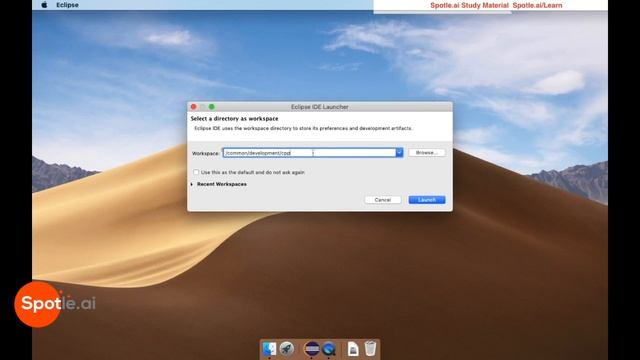
Task: Open QuickTime Player from the Dock
Action: coord(329,349)
